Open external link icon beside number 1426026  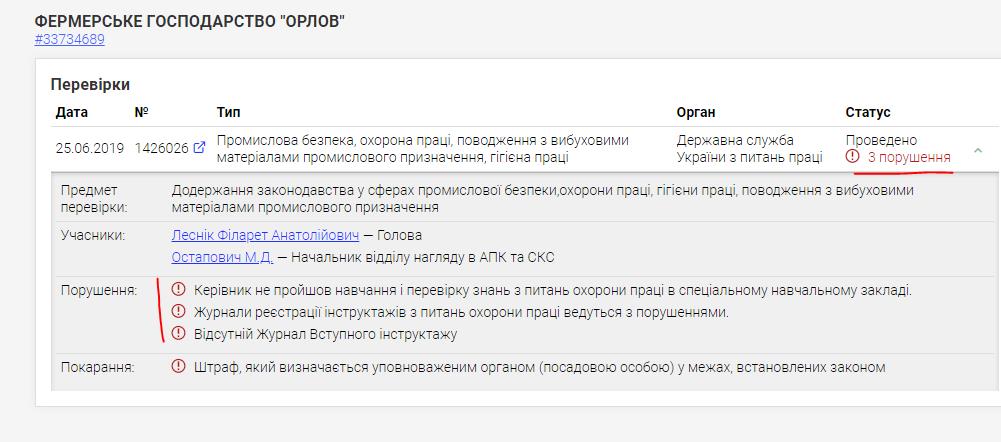[200, 149]
